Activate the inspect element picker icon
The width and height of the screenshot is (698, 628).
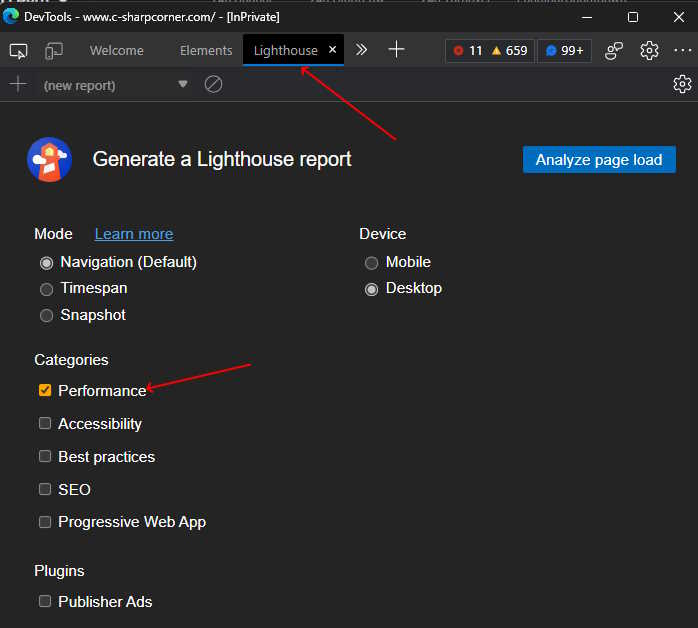click(18, 51)
